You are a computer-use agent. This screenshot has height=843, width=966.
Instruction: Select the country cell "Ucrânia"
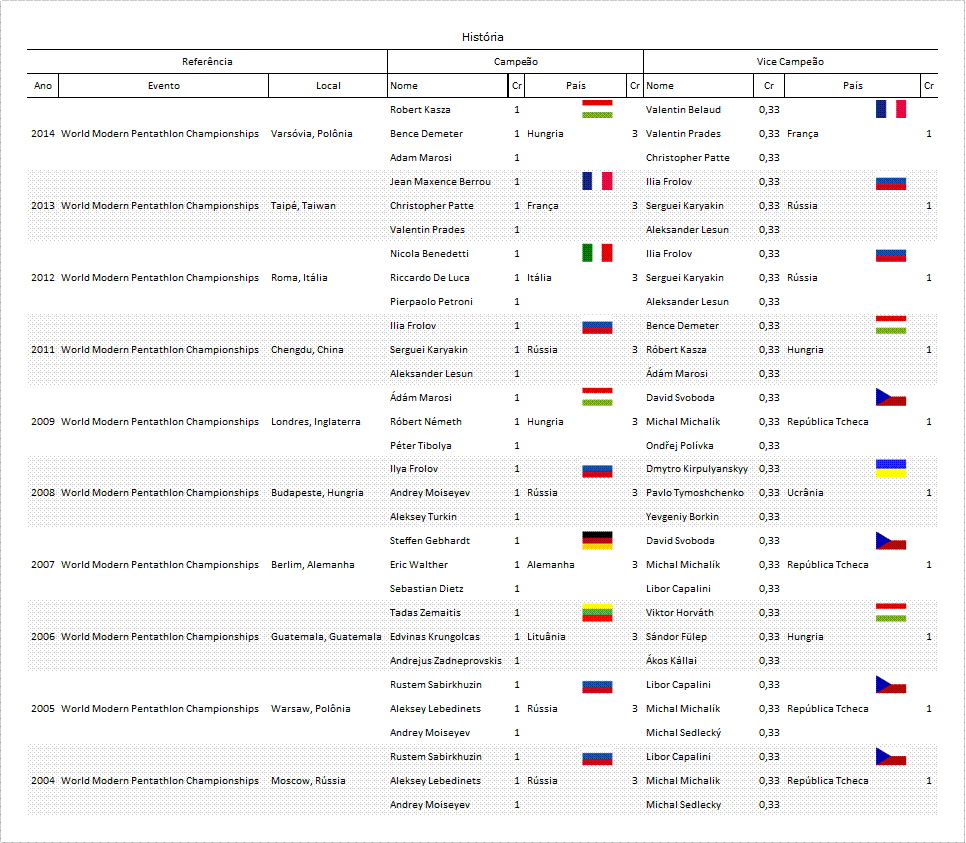point(805,493)
